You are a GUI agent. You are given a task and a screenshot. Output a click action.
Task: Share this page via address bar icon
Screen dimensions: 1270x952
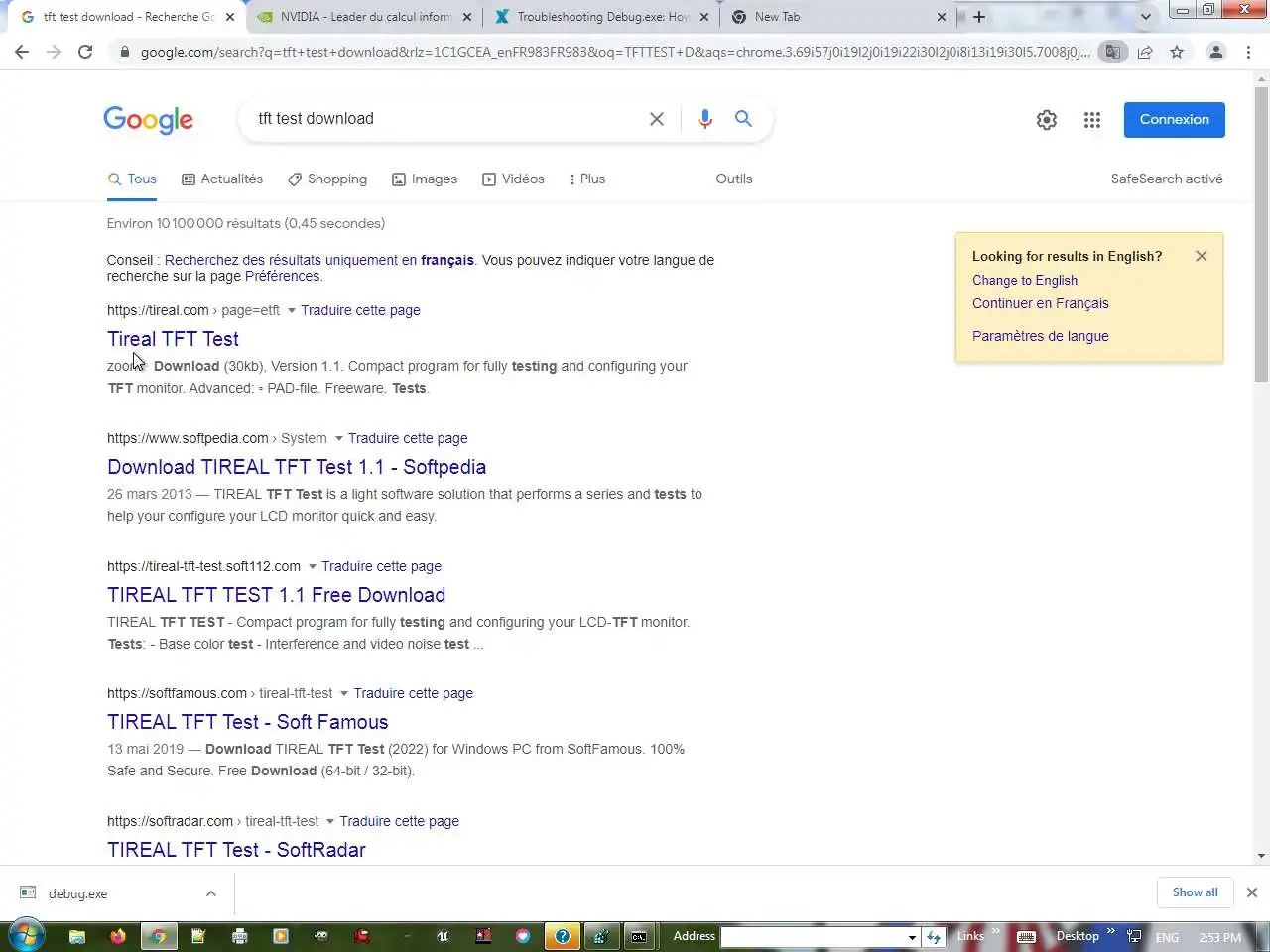pyautogui.click(x=1145, y=52)
